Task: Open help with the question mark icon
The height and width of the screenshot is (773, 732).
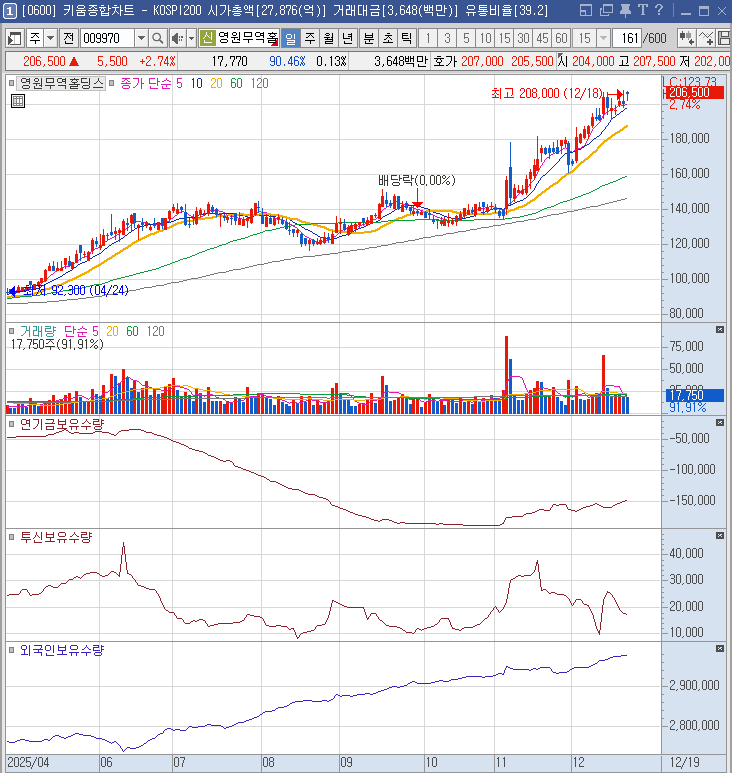Action: coord(658,10)
